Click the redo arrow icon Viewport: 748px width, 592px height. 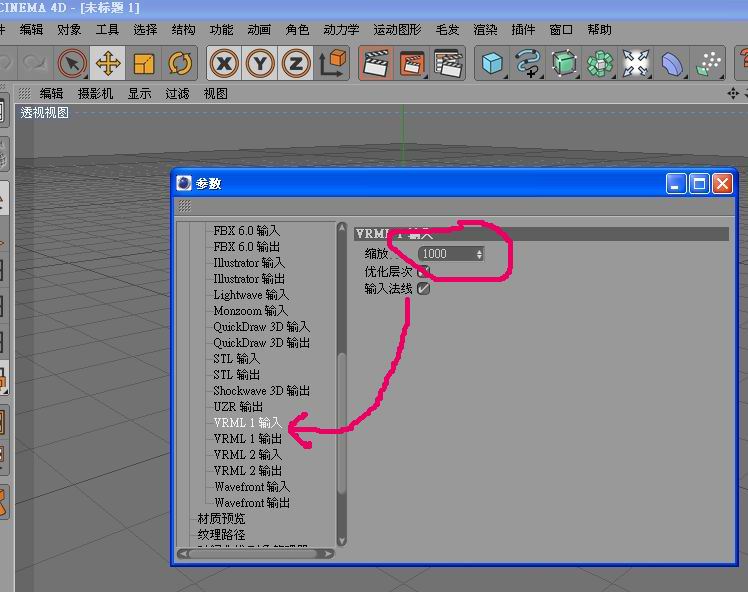pos(34,63)
